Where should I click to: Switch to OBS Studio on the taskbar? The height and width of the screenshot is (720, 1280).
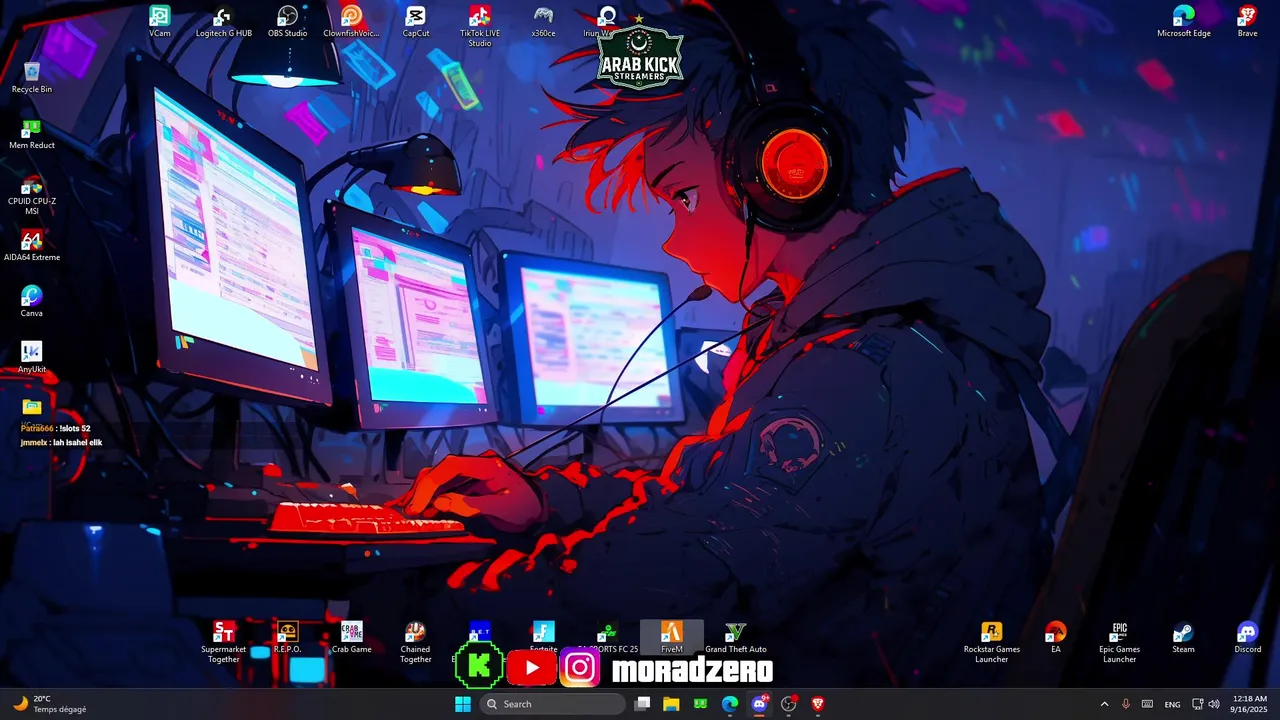click(789, 704)
